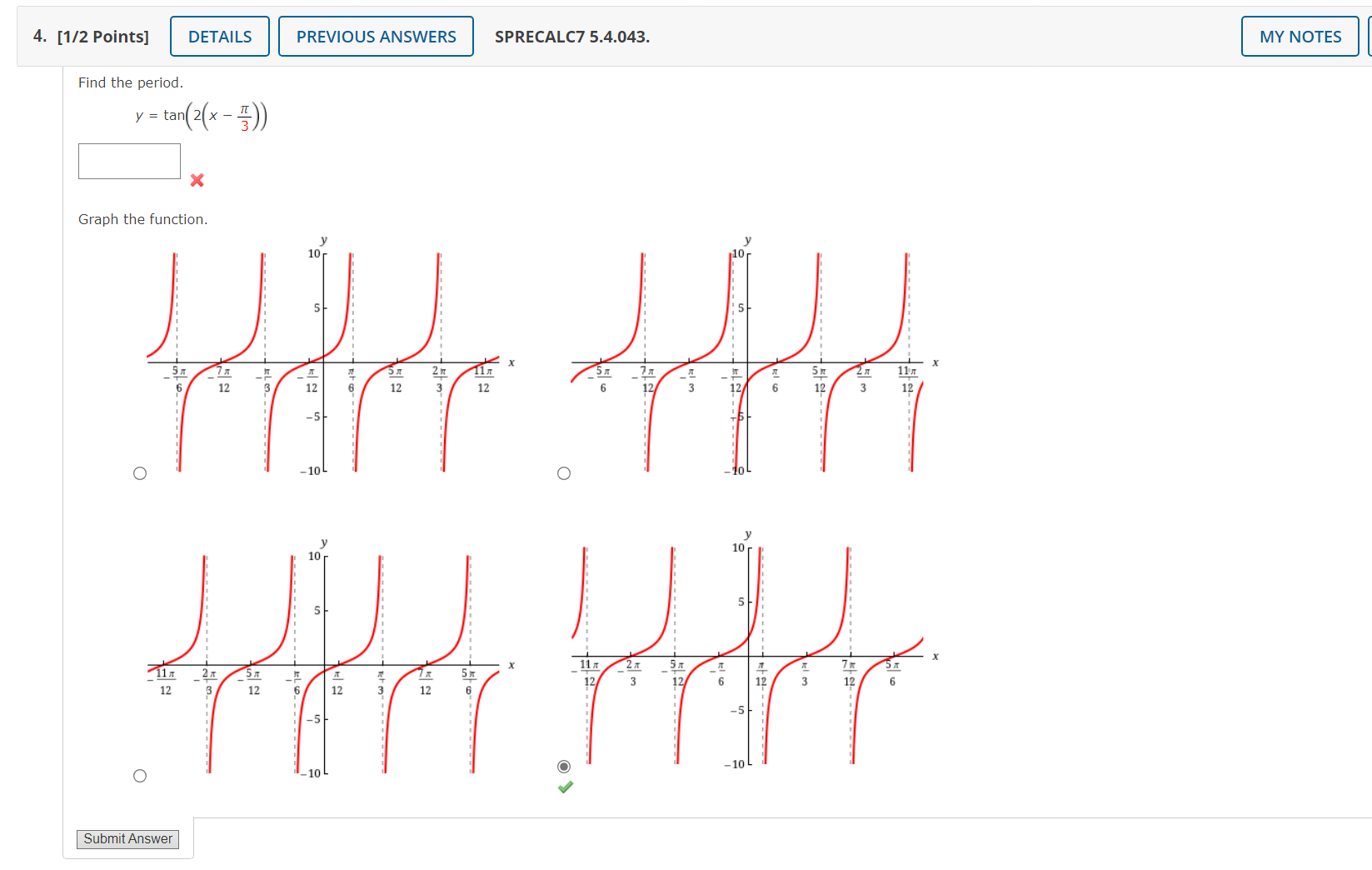The width and height of the screenshot is (1372, 870).
Task: Select the bottom-left graph option
Action: tap(140, 776)
